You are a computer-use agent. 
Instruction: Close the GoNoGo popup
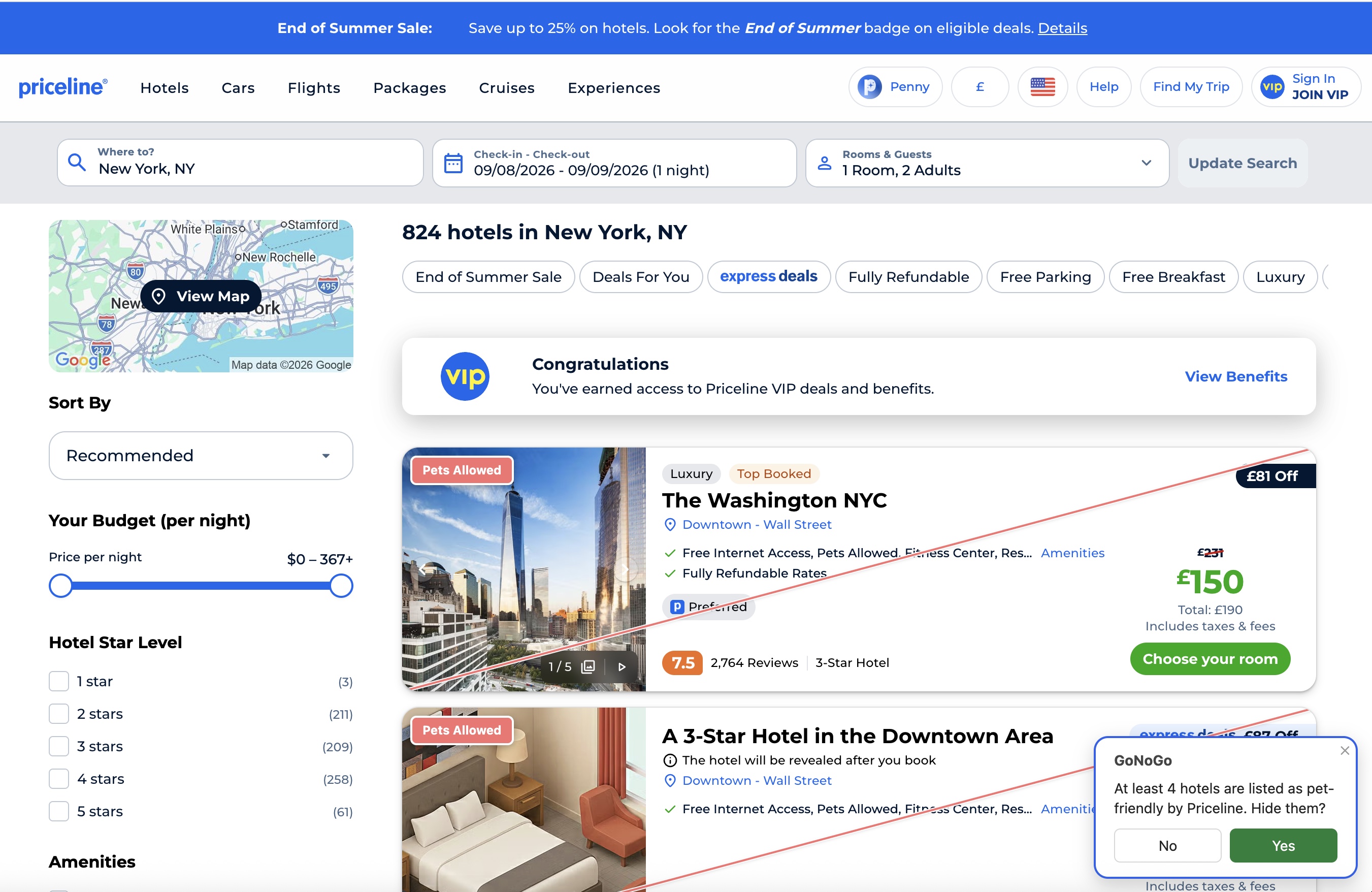click(x=1345, y=750)
